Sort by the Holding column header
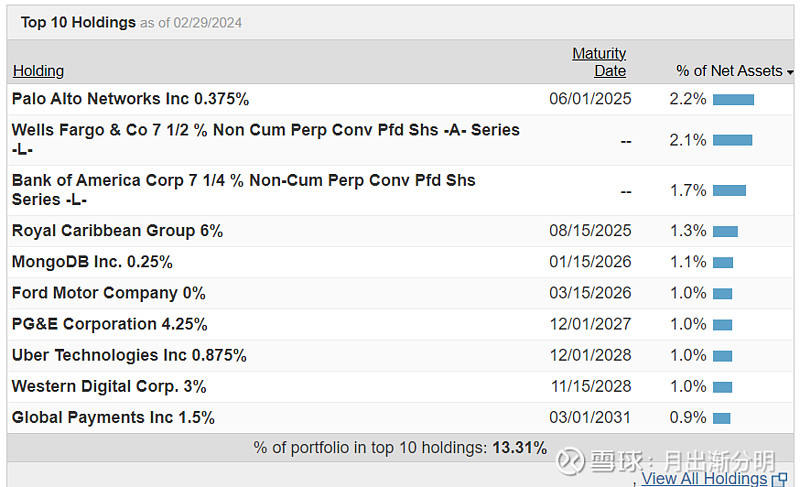The image size is (800, 487). point(38,71)
